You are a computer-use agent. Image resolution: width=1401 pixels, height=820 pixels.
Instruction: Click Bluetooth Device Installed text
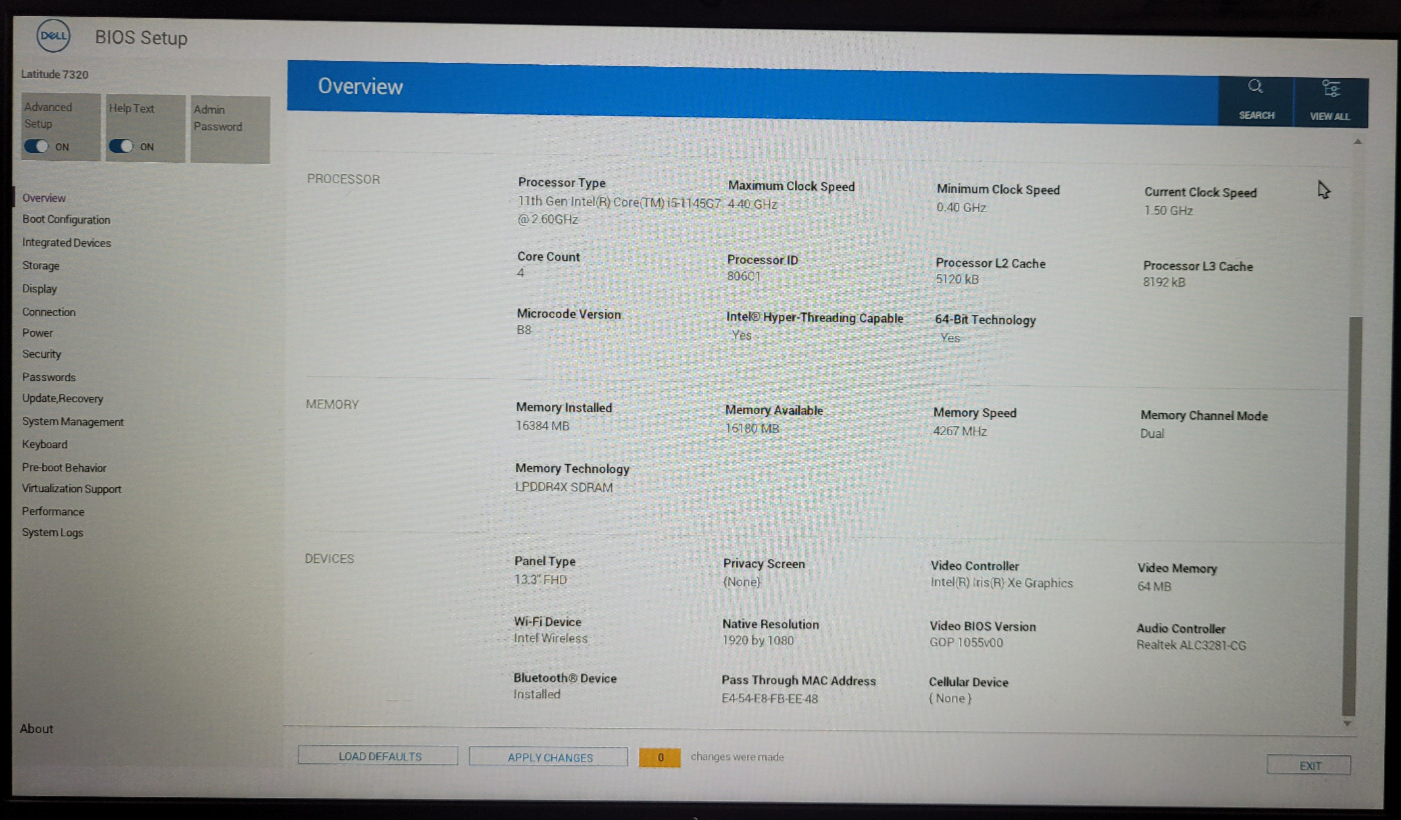[537, 694]
